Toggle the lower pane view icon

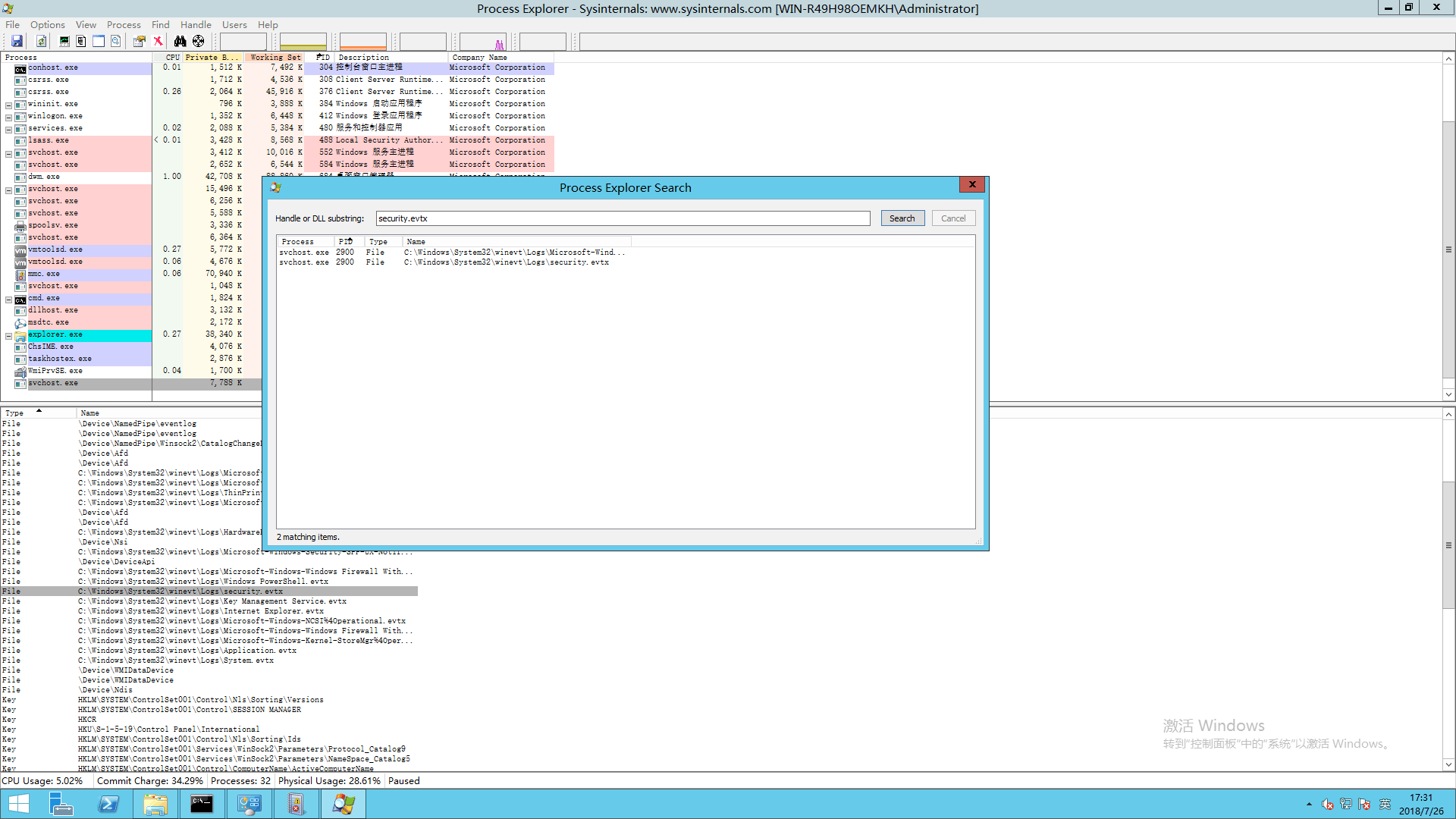point(99,41)
